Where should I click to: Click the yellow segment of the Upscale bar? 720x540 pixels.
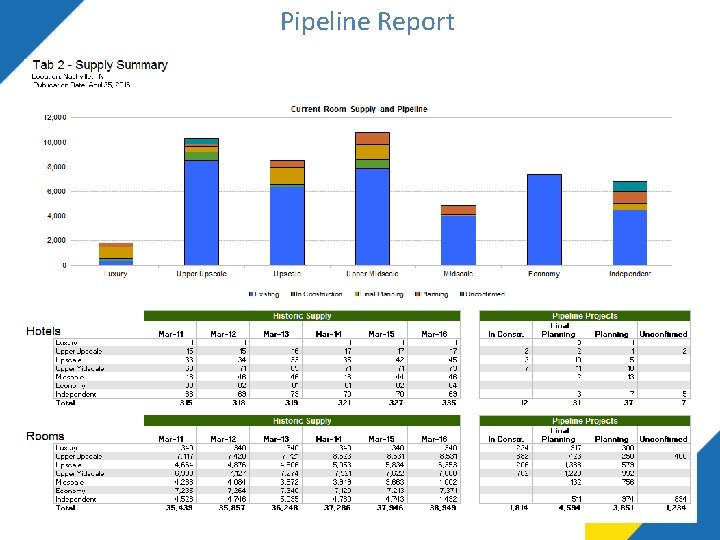click(x=287, y=176)
